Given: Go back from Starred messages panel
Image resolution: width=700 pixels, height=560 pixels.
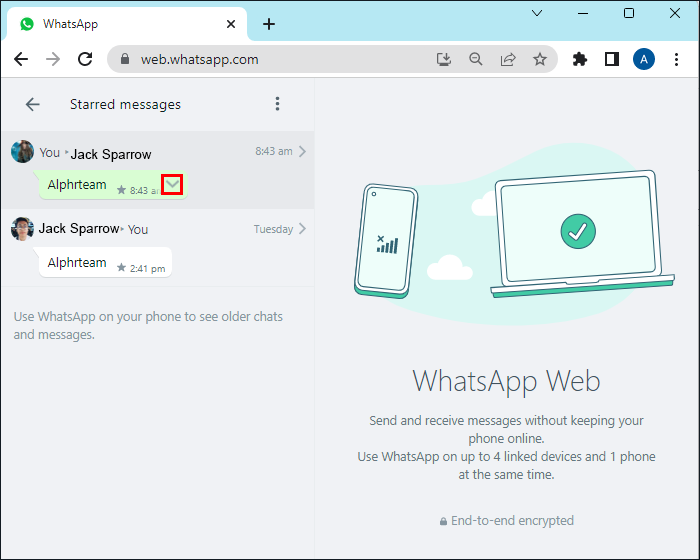Looking at the screenshot, I should [33, 104].
